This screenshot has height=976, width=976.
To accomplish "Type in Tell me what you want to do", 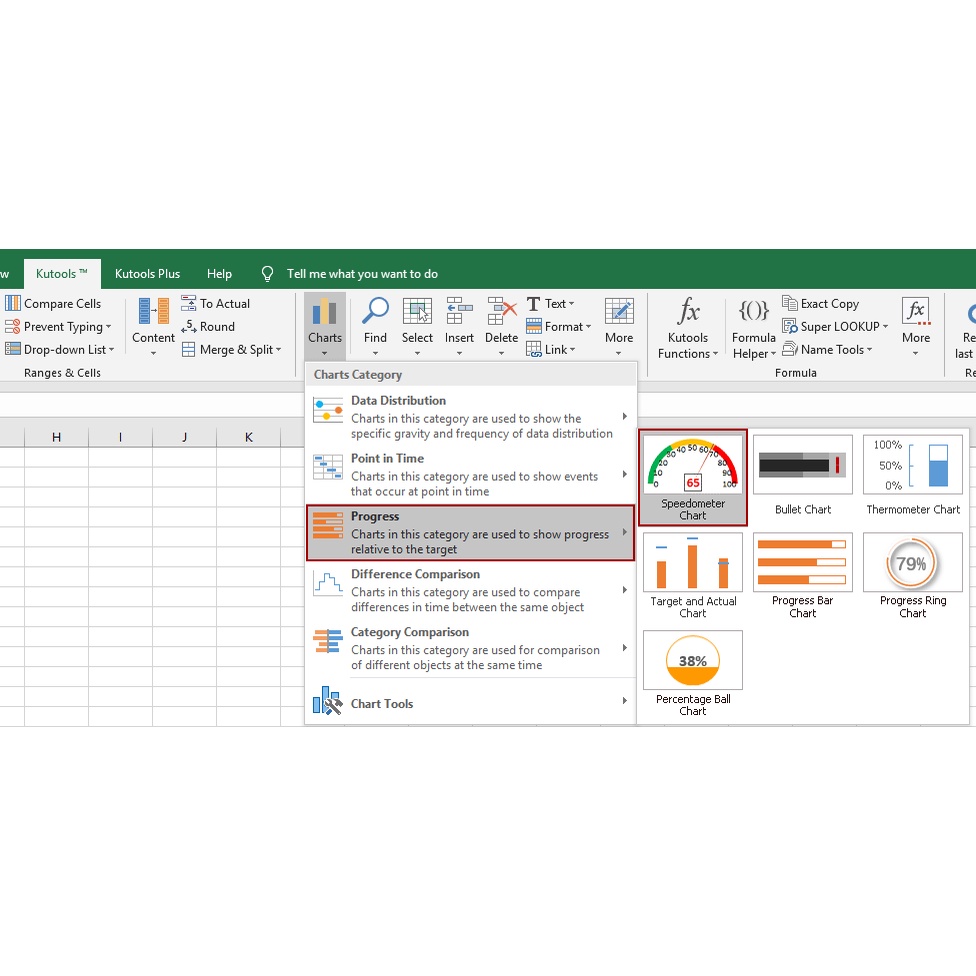I will (362, 274).
